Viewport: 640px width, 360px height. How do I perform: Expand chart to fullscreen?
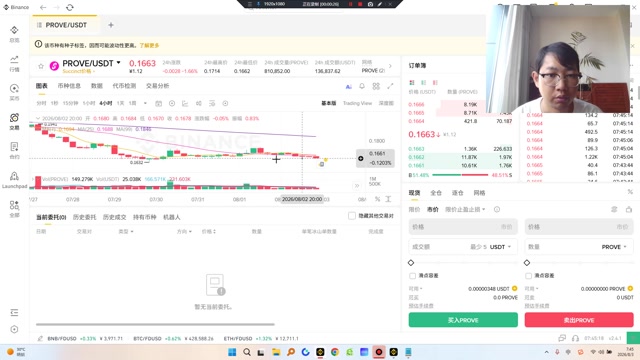390,86
